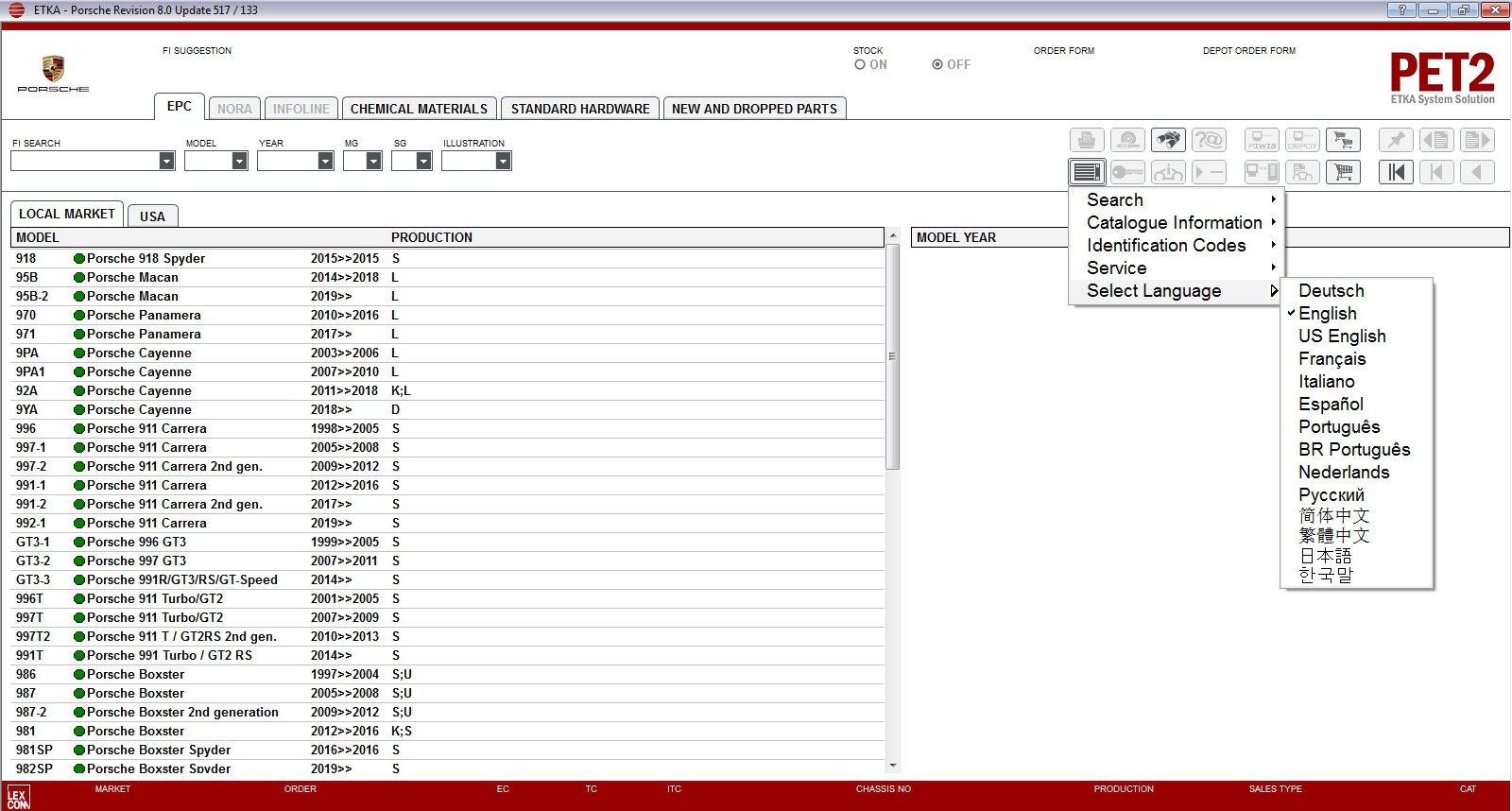Expand the Catalogue Information submenu
The height and width of the screenshot is (811, 1512).
click(1177, 223)
